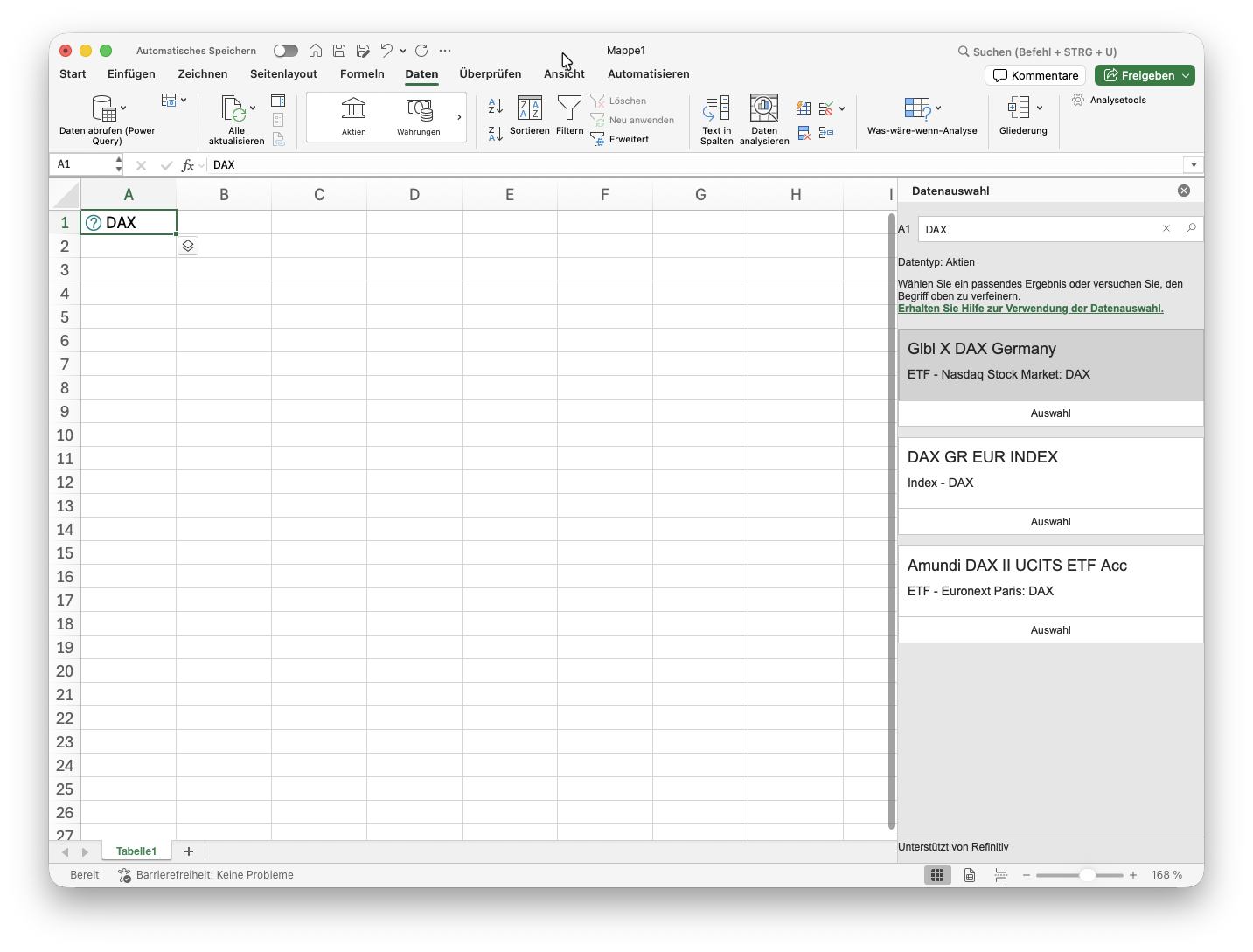Toggle Automatisches Speichern switch
This screenshot has width=1253, height=952.
[x=286, y=51]
